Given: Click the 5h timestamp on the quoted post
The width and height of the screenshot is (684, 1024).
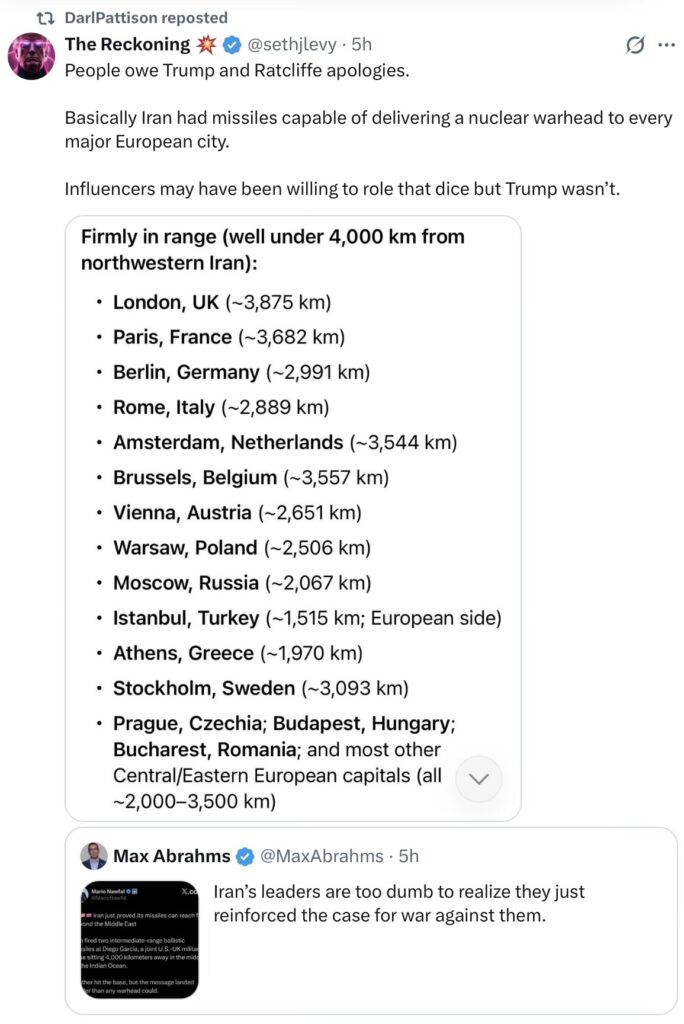Looking at the screenshot, I should tap(408, 856).
